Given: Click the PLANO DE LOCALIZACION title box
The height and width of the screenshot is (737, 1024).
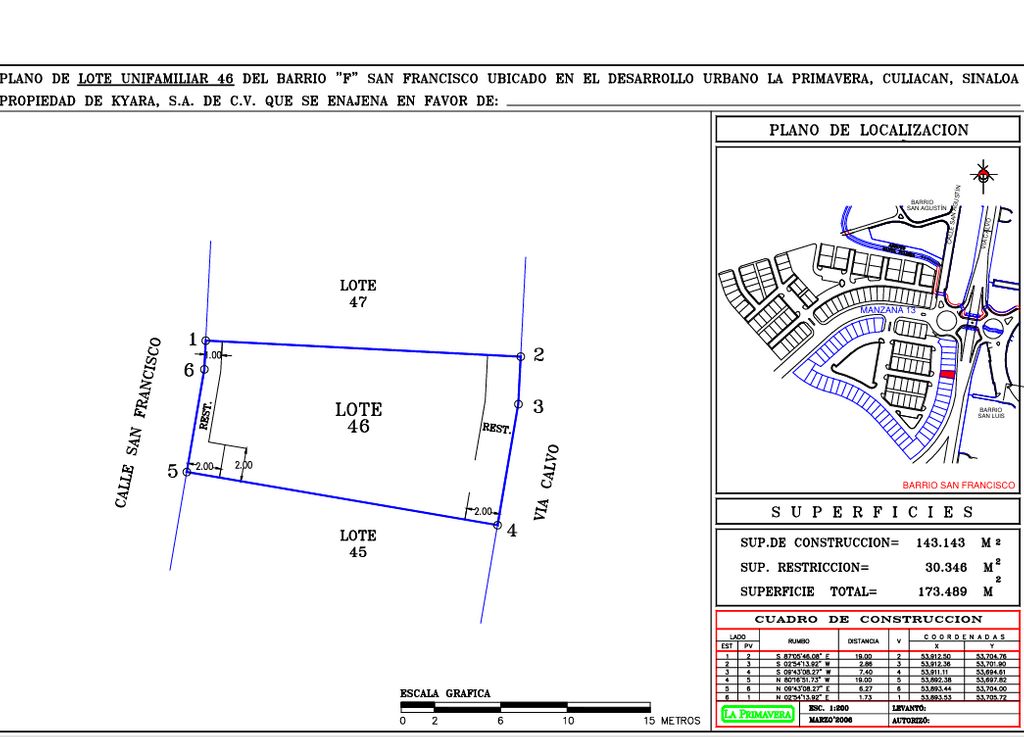Looking at the screenshot, I should coord(868,130).
